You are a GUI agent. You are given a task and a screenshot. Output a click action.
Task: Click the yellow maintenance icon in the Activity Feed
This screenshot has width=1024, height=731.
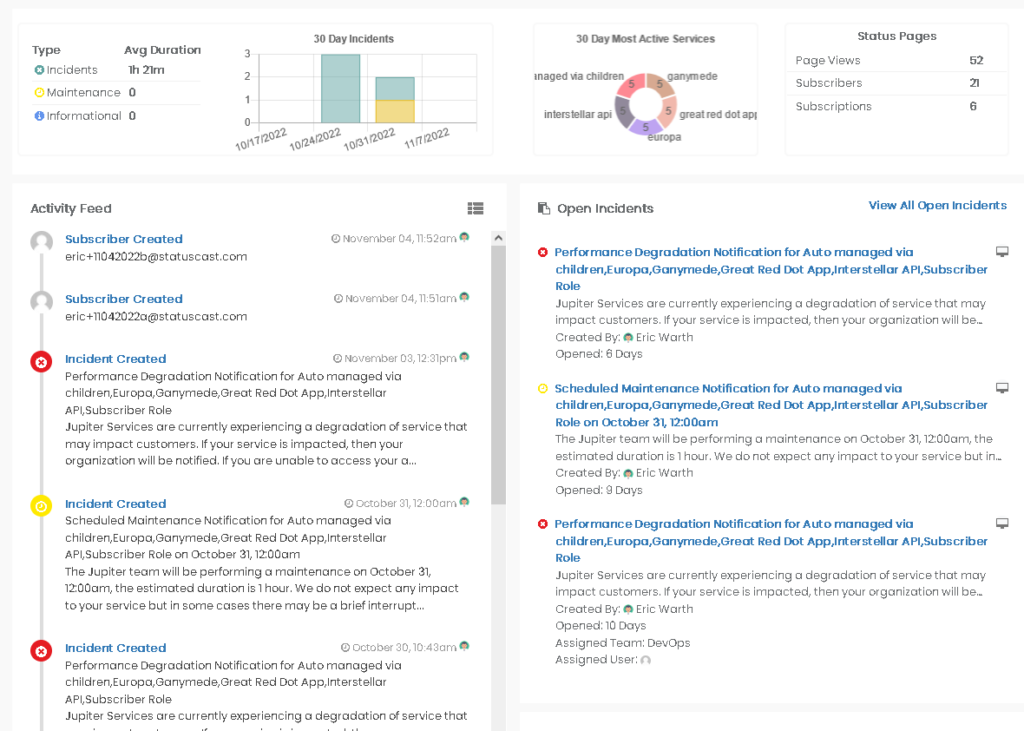tap(41, 505)
